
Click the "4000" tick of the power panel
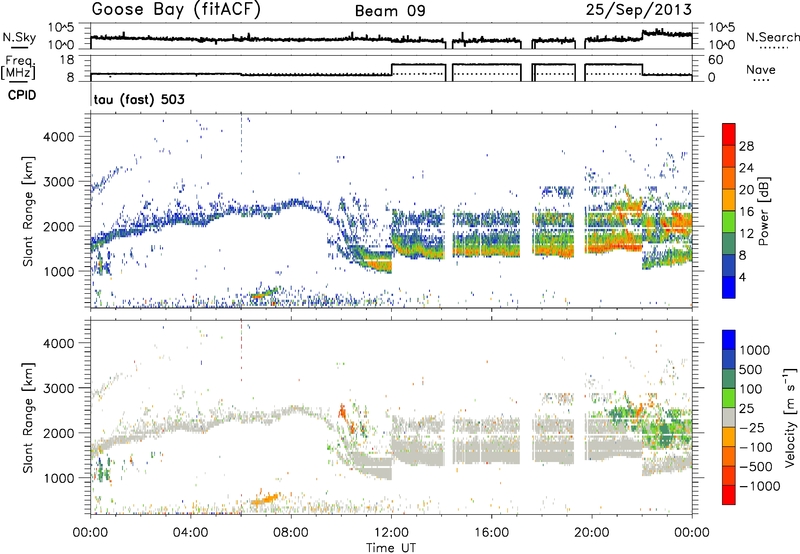pyautogui.click(x=58, y=137)
